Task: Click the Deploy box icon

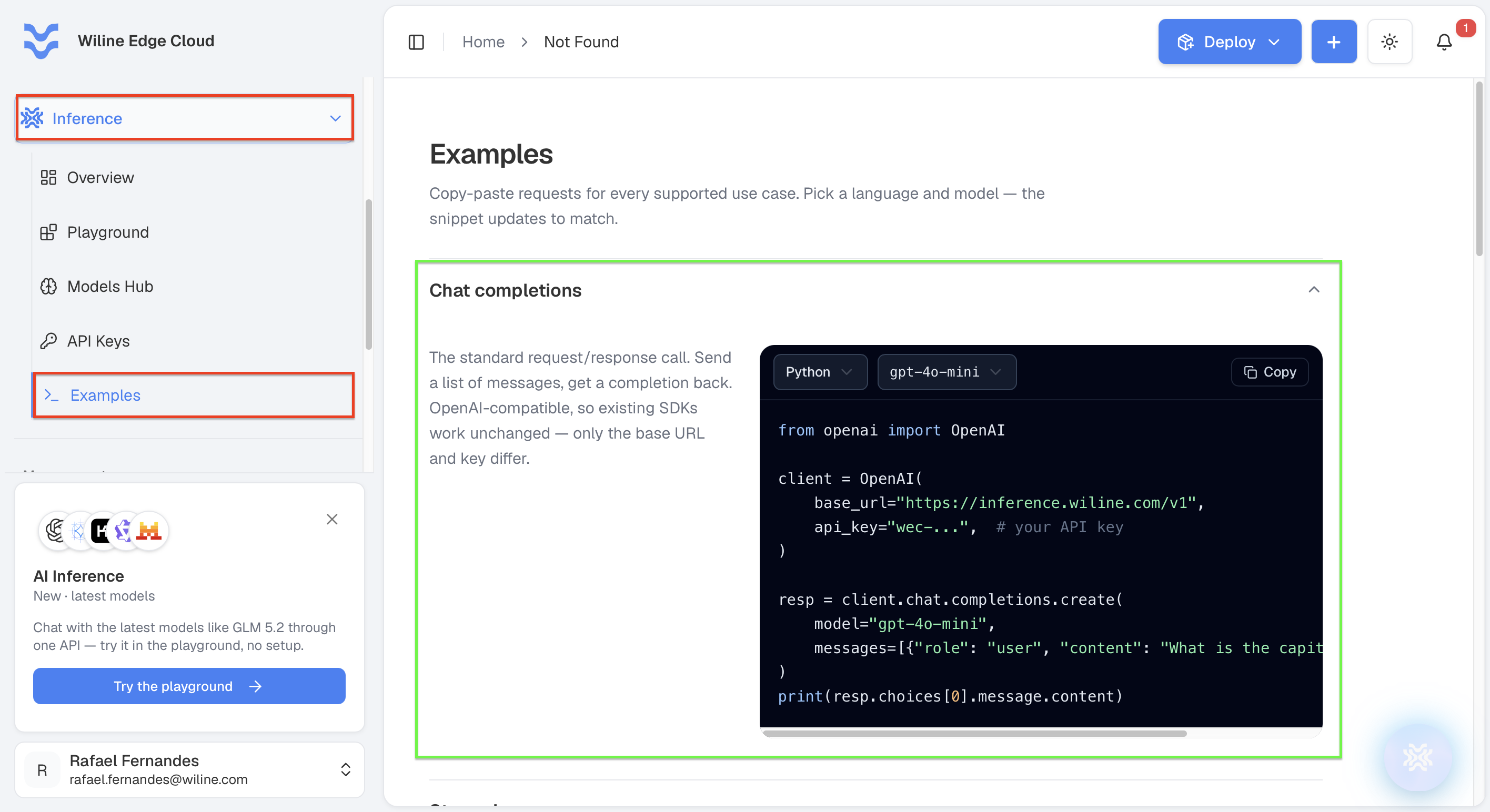Action: (x=1185, y=42)
